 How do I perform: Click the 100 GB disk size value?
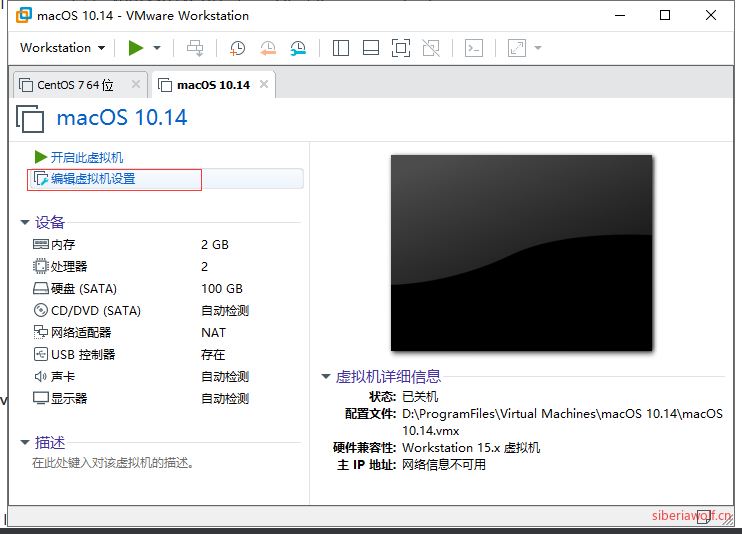click(222, 289)
